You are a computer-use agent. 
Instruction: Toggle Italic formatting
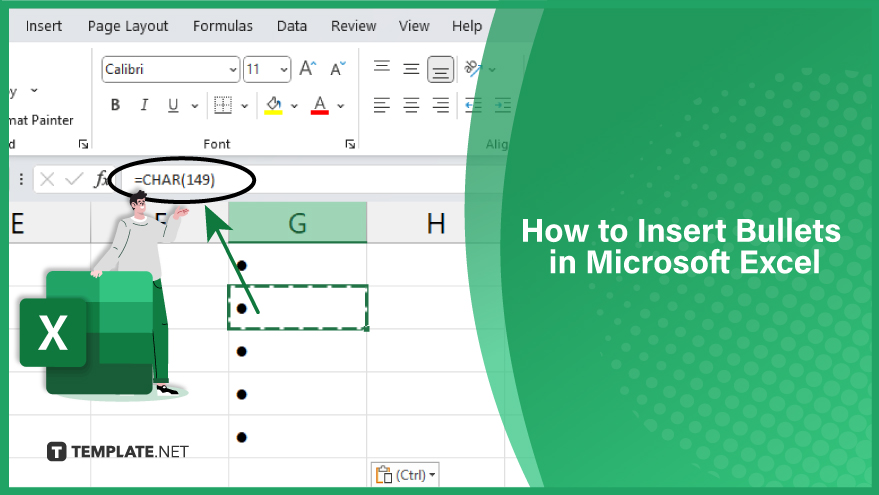pos(144,105)
